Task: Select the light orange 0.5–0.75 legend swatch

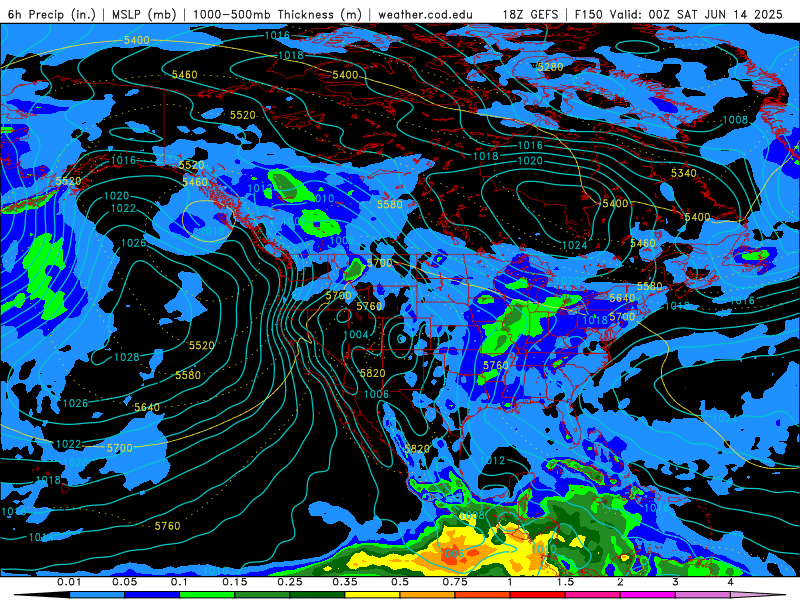Action: 428,595
